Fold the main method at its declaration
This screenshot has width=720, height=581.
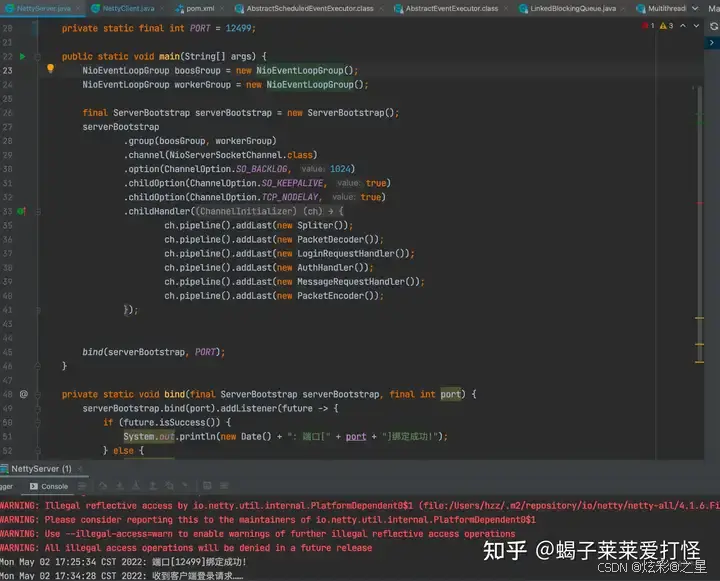coord(38,56)
